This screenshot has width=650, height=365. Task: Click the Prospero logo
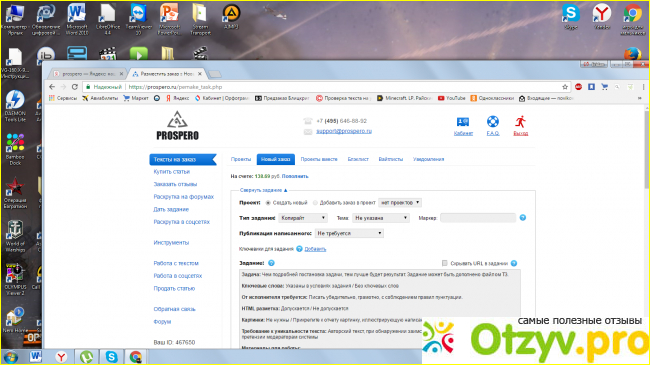tap(177, 126)
